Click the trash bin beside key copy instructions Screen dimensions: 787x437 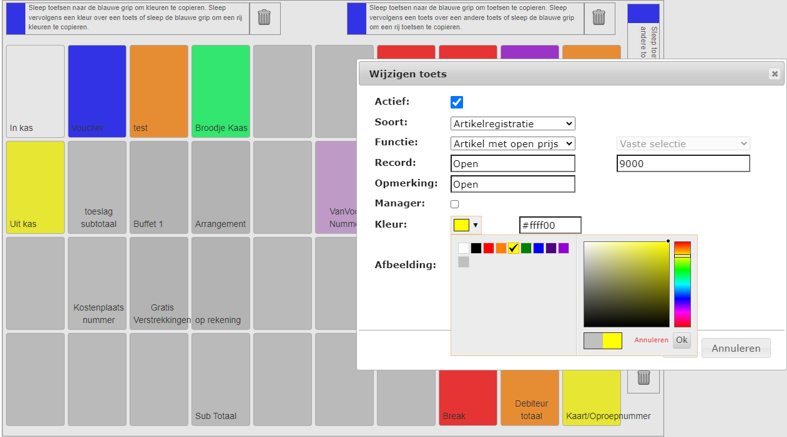click(599, 18)
